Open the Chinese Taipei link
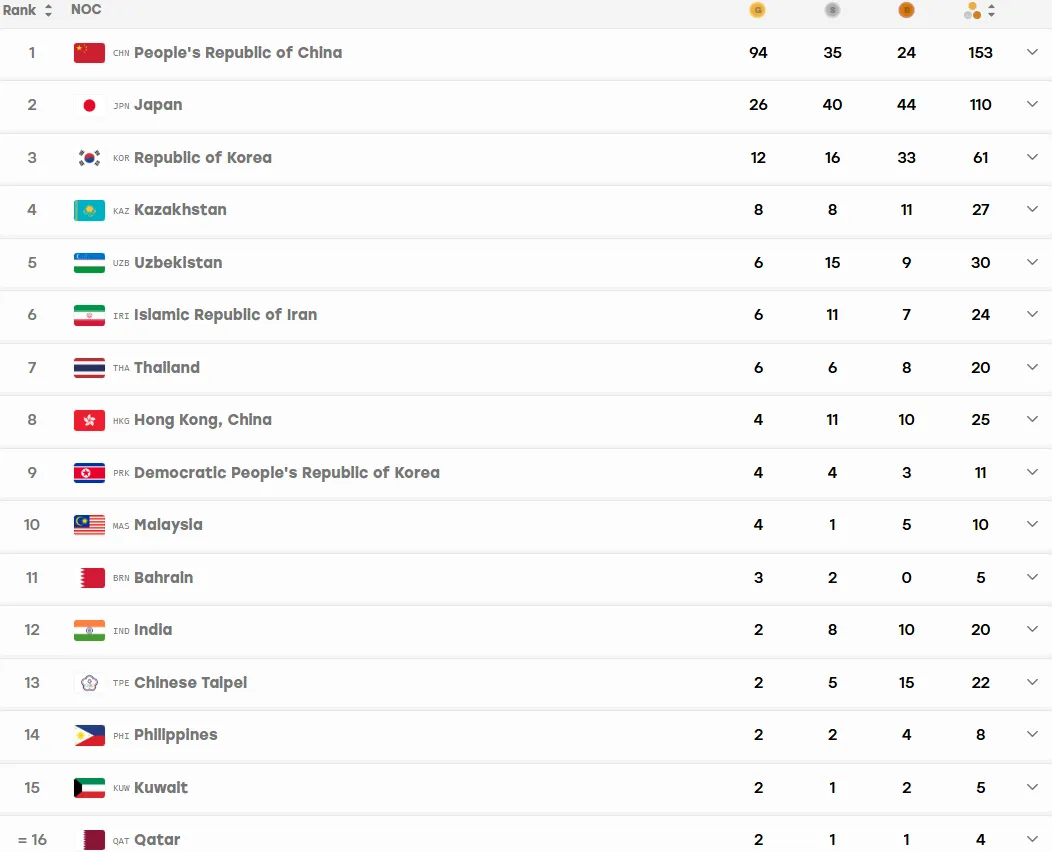This screenshot has width=1052, height=852. tap(191, 683)
